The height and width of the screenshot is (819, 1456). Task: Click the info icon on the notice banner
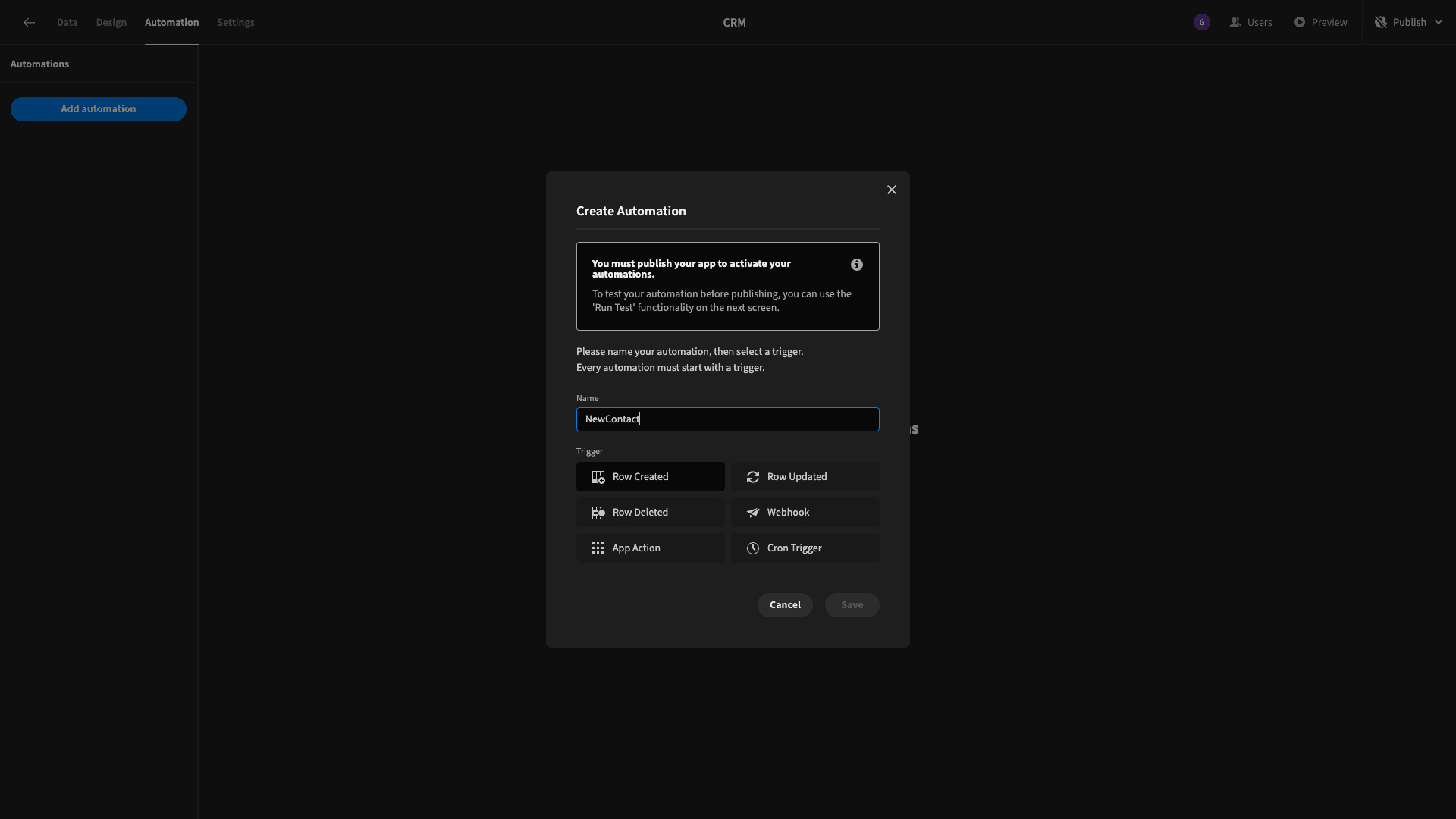click(x=857, y=265)
